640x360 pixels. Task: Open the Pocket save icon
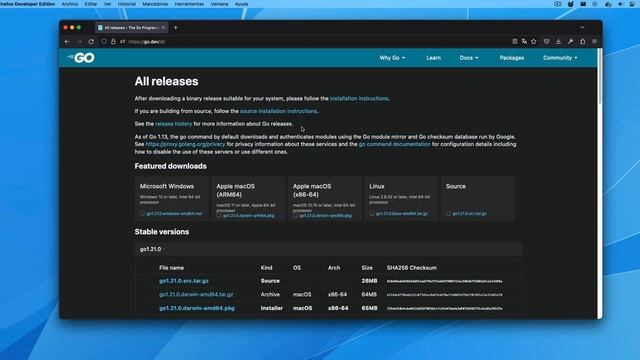(x=547, y=42)
